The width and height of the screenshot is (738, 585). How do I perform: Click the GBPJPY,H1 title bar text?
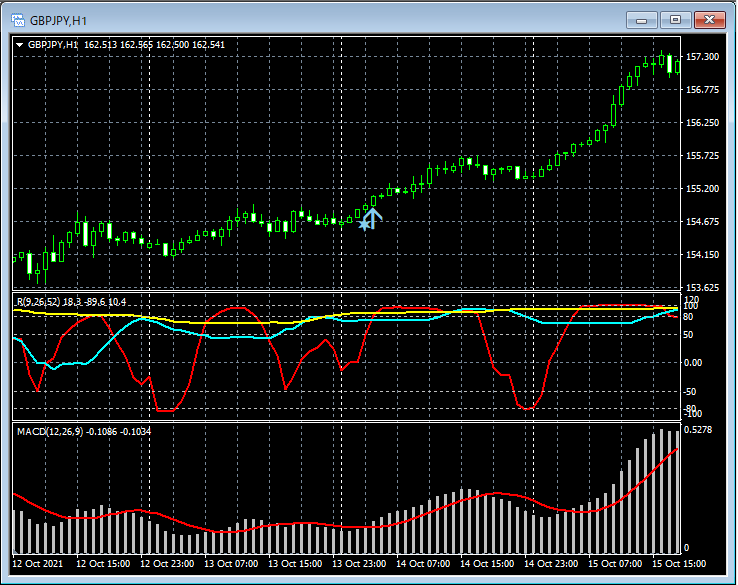58,19
